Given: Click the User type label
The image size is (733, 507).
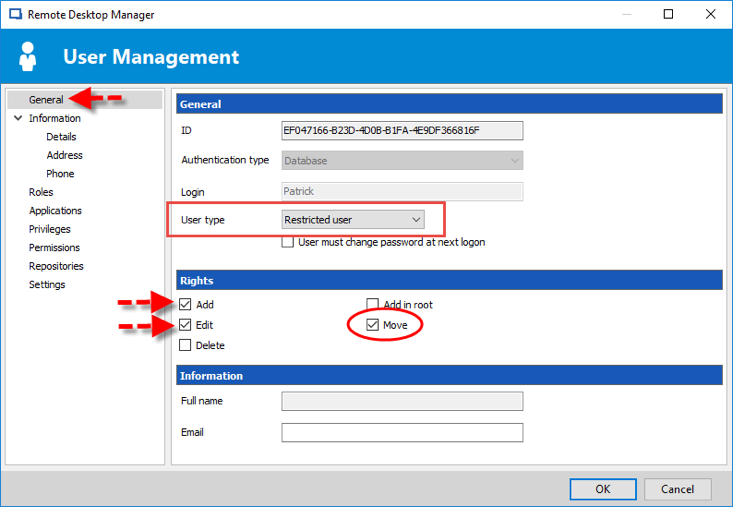Looking at the screenshot, I should (203, 220).
